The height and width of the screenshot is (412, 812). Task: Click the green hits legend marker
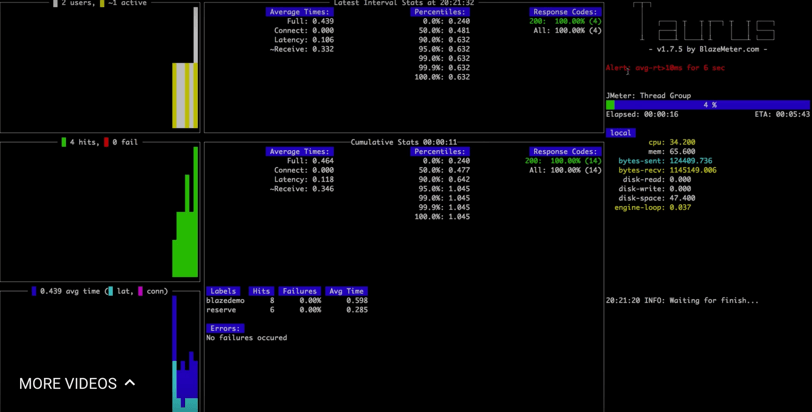point(63,143)
